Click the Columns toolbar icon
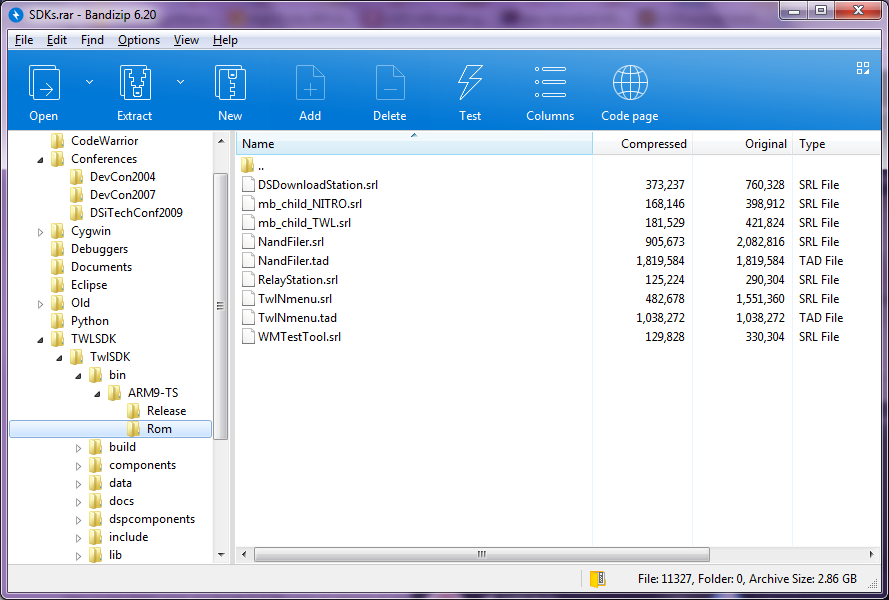 [x=550, y=82]
